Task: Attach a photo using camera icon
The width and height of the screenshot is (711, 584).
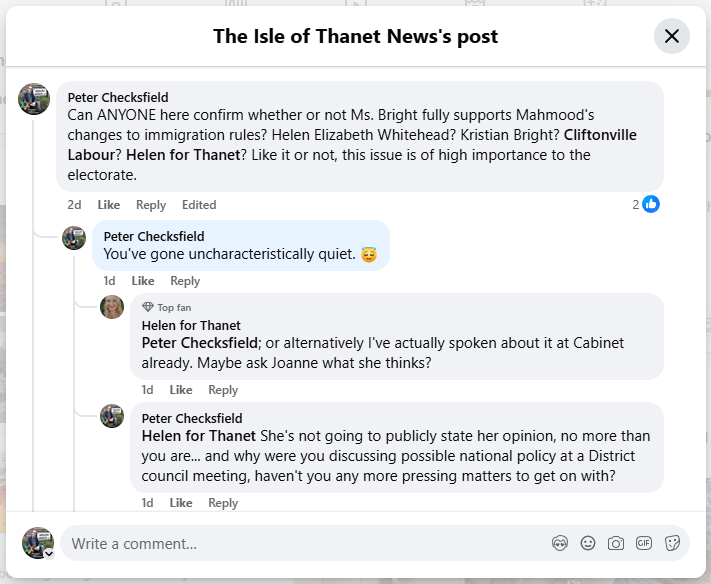Action: pos(616,543)
